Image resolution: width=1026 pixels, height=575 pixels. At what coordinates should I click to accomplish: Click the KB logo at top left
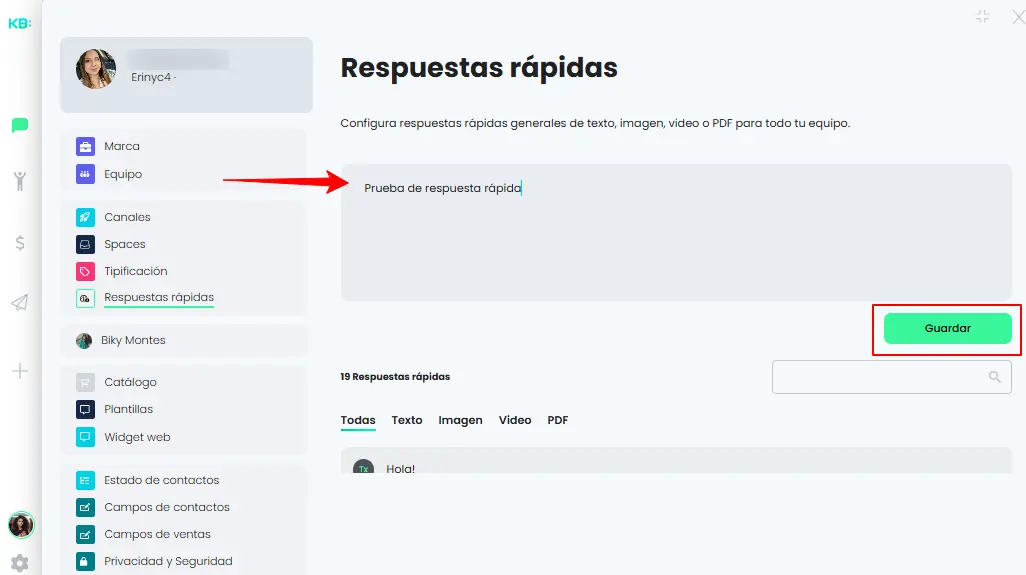(20, 24)
